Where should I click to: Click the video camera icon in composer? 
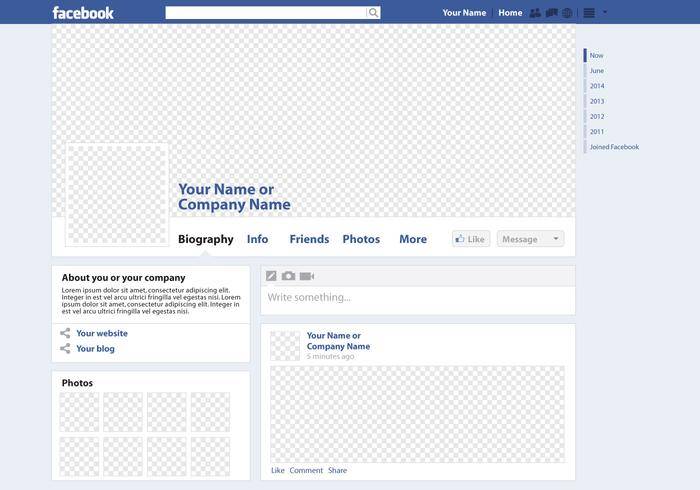(x=307, y=276)
